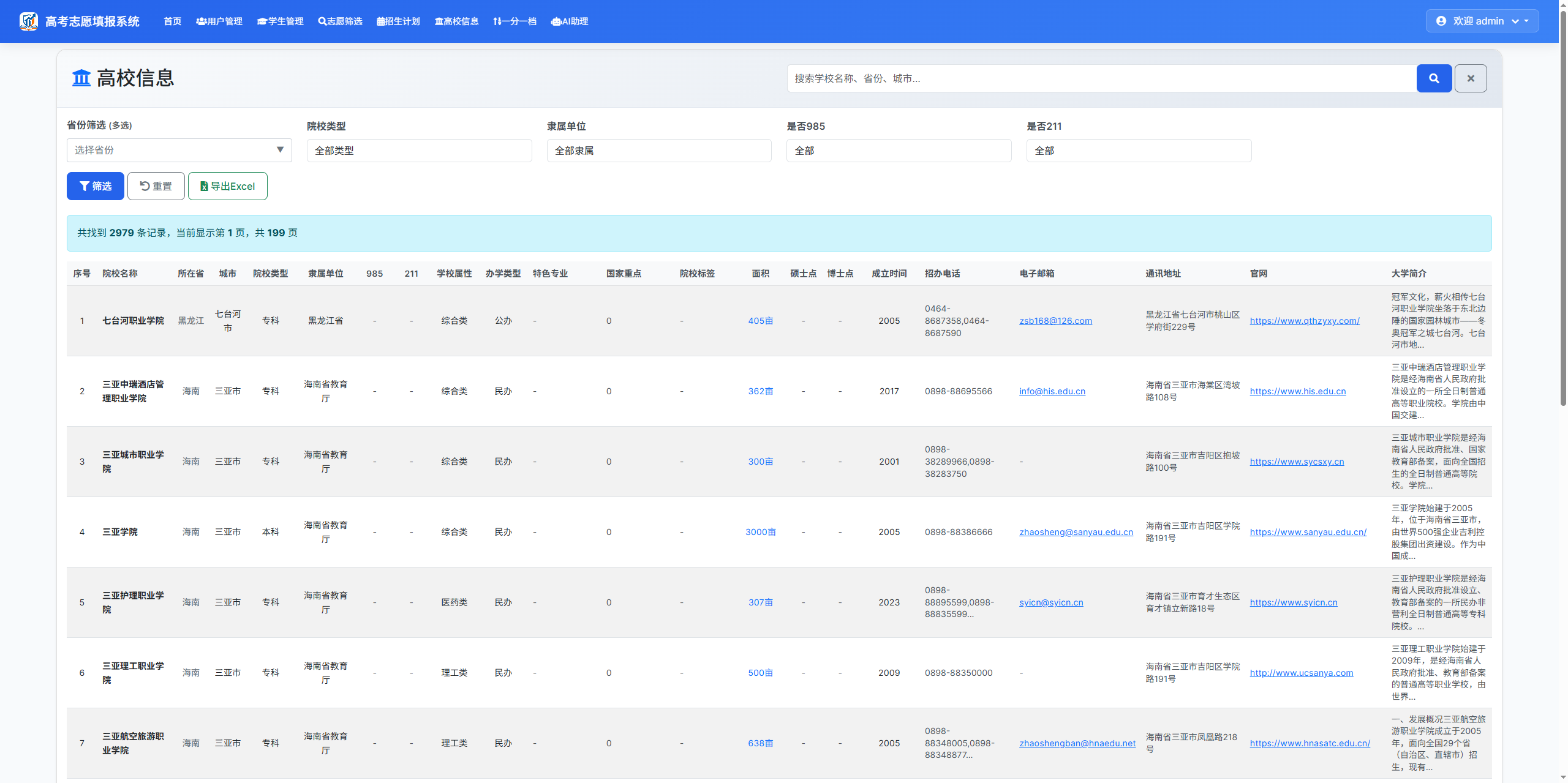Expand the 欢迎 admin user menu
Viewport: 1568px width, 783px height.
click(1482, 21)
